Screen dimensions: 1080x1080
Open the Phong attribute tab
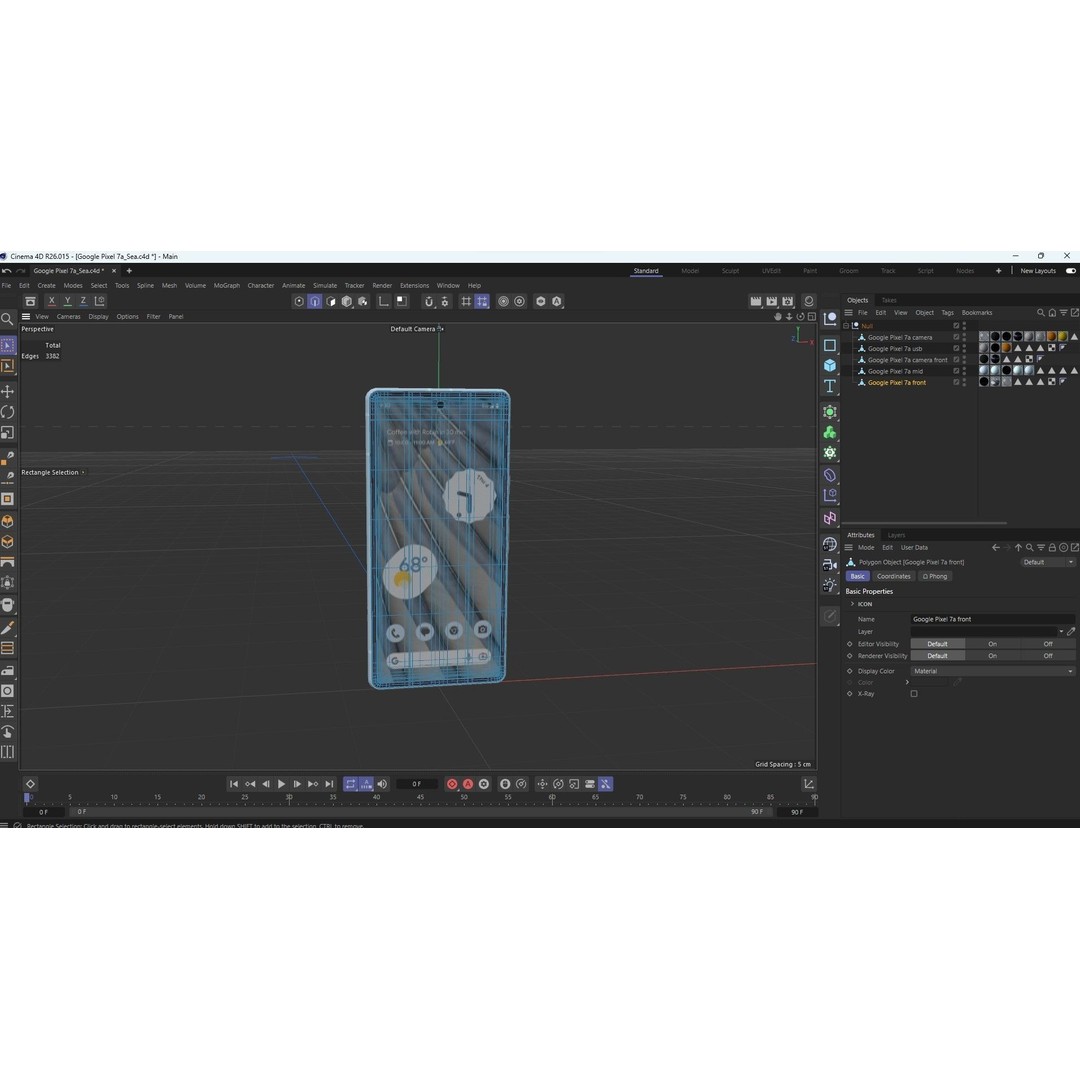[x=935, y=577]
